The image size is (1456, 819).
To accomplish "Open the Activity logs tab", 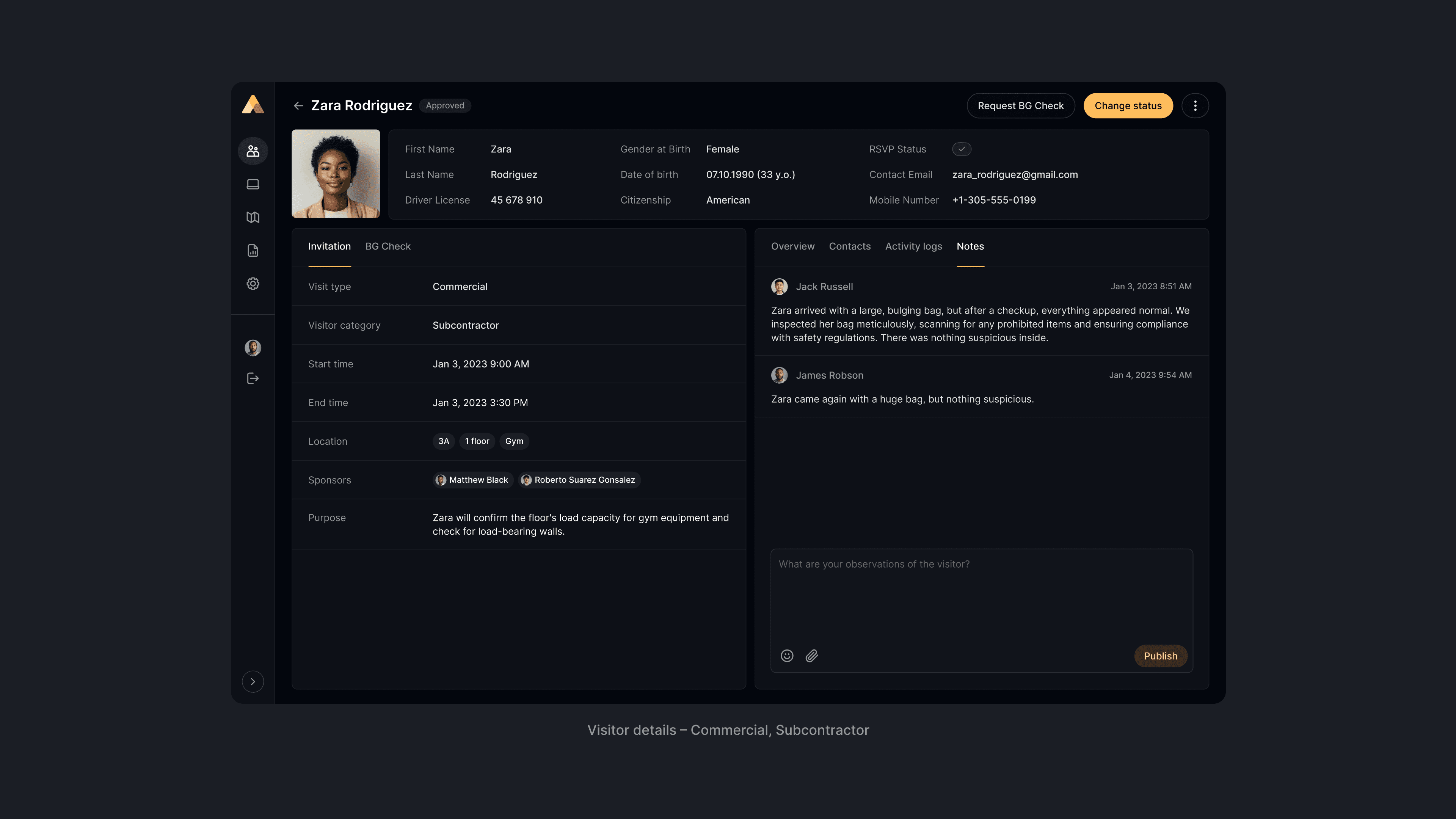I will pos(913,246).
